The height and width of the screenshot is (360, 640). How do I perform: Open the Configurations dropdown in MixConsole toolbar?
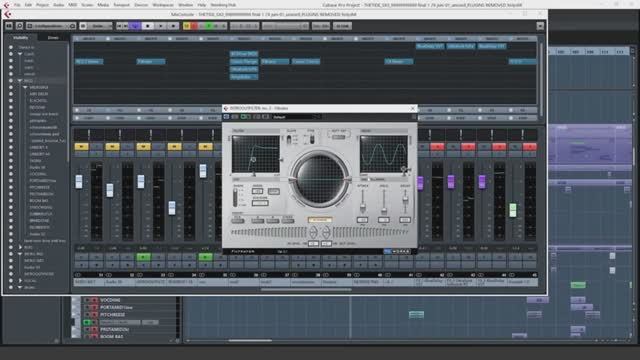[x=51, y=26]
